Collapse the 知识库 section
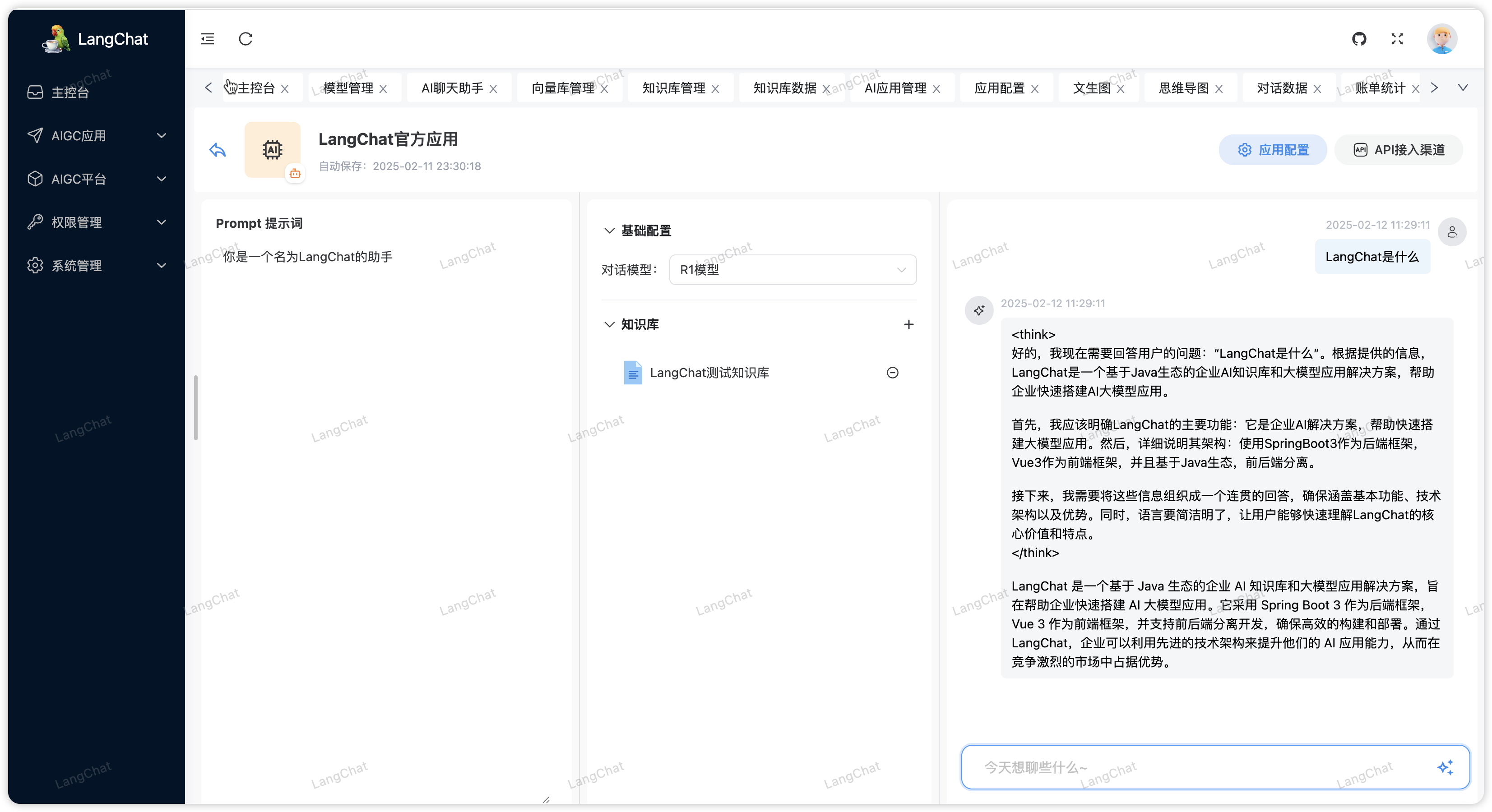Viewport: 1492px width, 812px height. tap(609, 325)
